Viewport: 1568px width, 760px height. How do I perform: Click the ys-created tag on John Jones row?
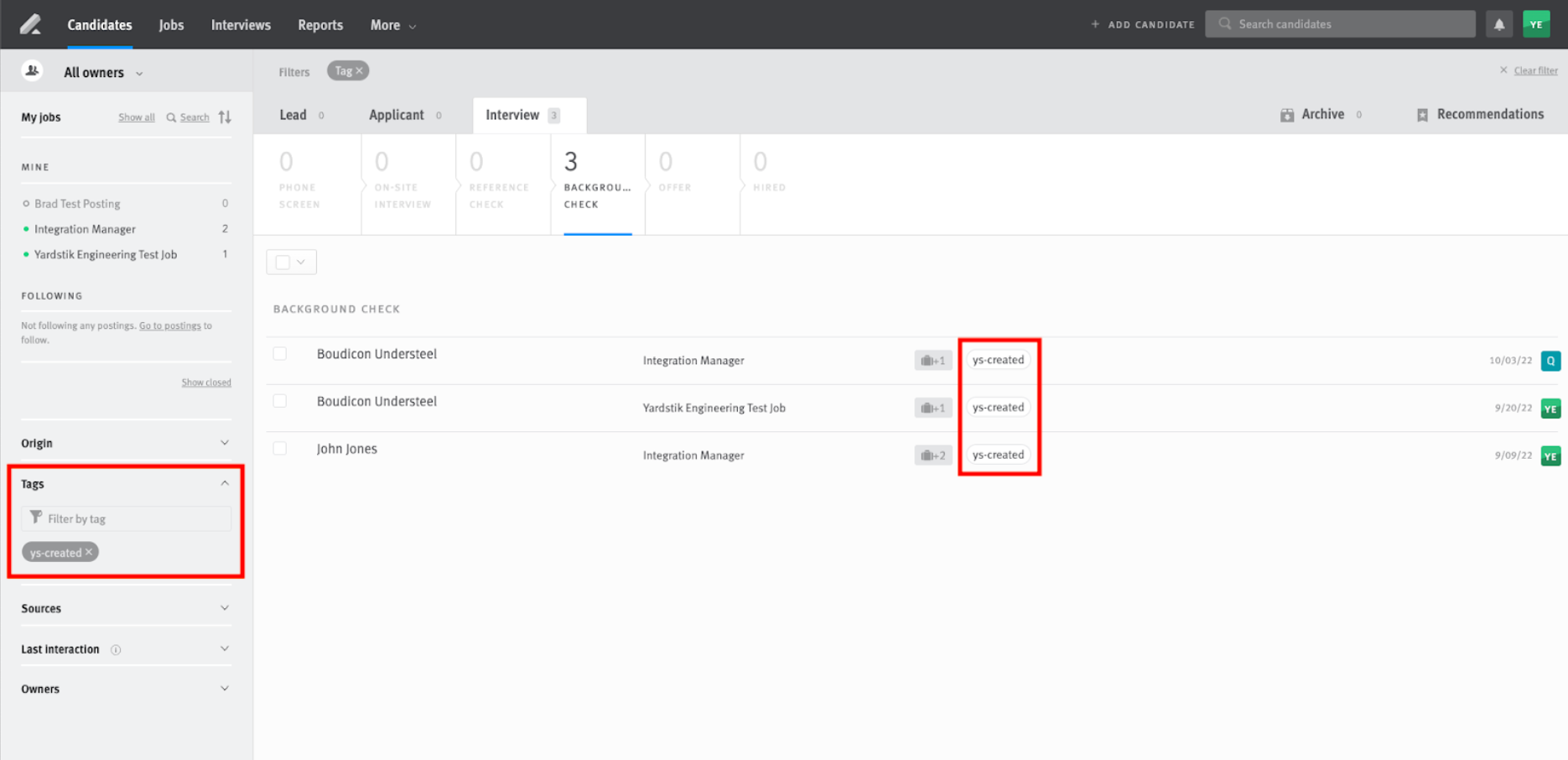point(998,455)
